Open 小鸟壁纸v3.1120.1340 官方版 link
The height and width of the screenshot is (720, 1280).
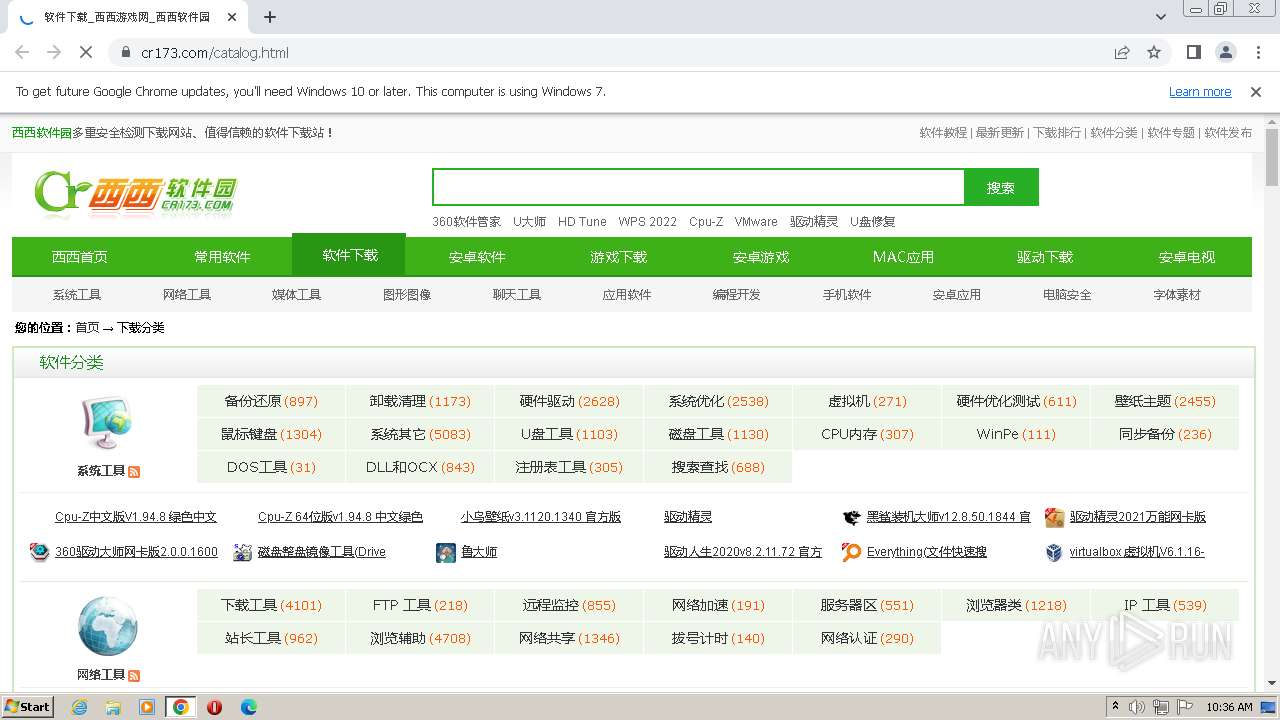pyautogui.click(x=541, y=517)
